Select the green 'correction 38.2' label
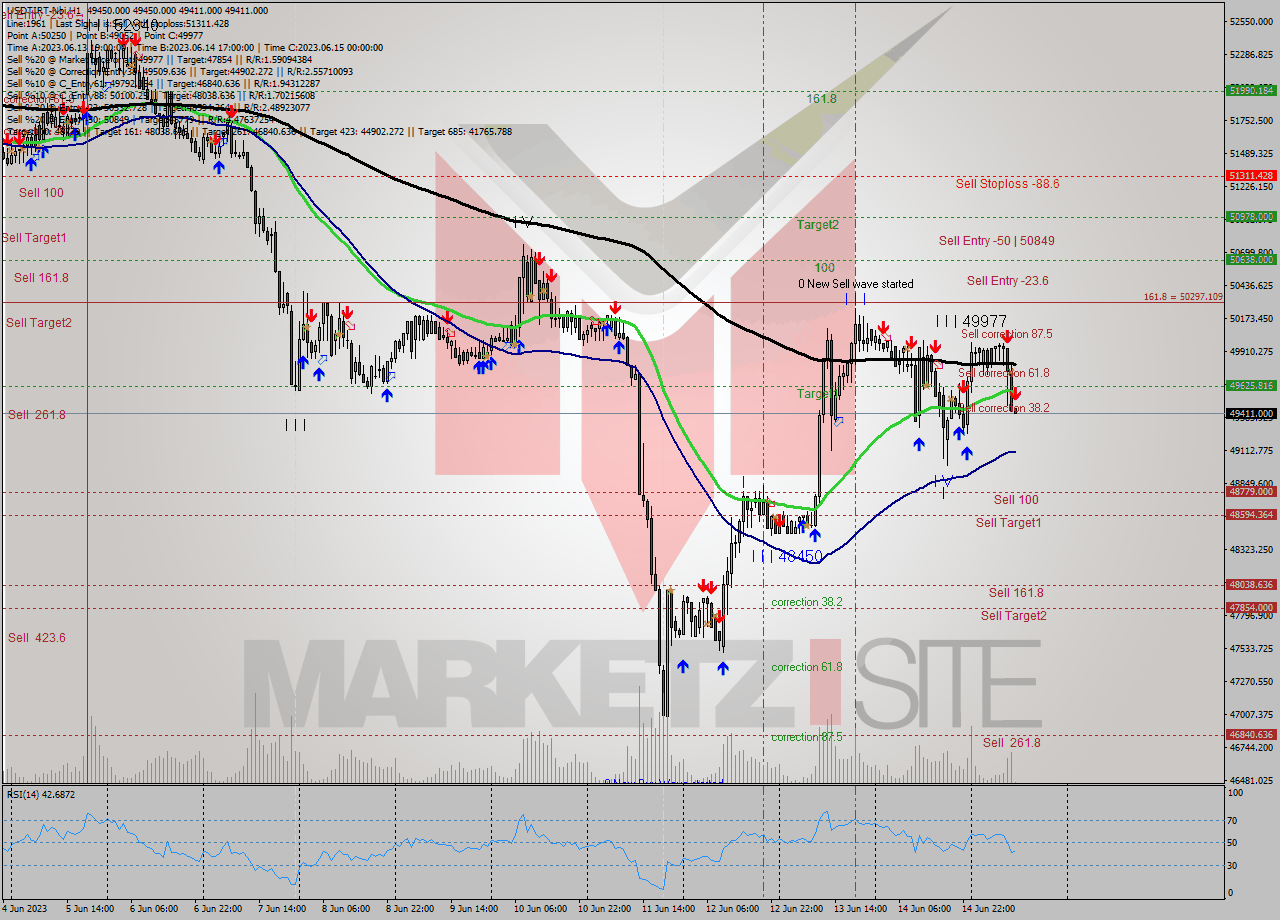Image resolution: width=1280 pixels, height=920 pixels. [x=807, y=602]
